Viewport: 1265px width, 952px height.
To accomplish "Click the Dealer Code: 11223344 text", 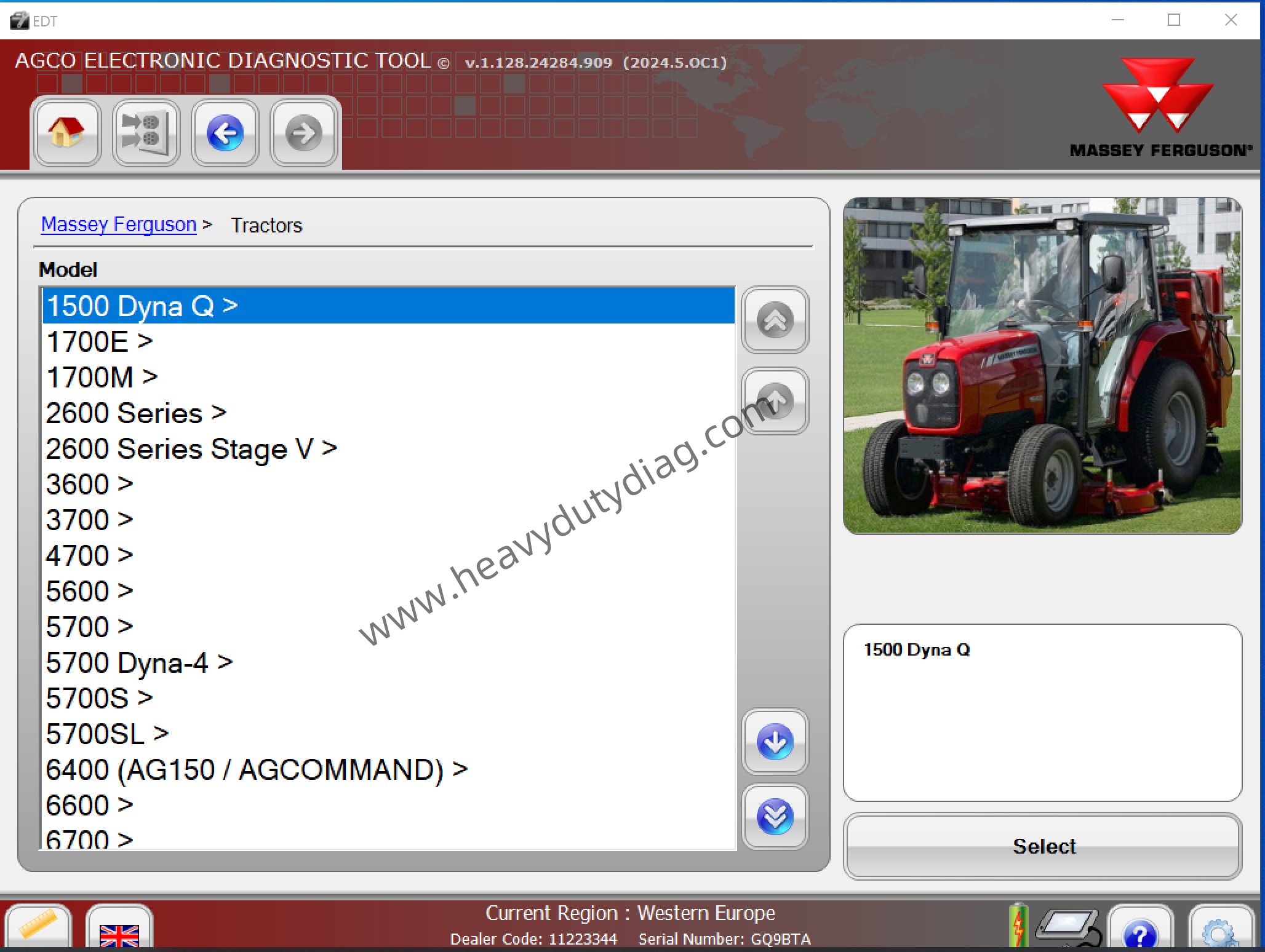I will pos(533,939).
